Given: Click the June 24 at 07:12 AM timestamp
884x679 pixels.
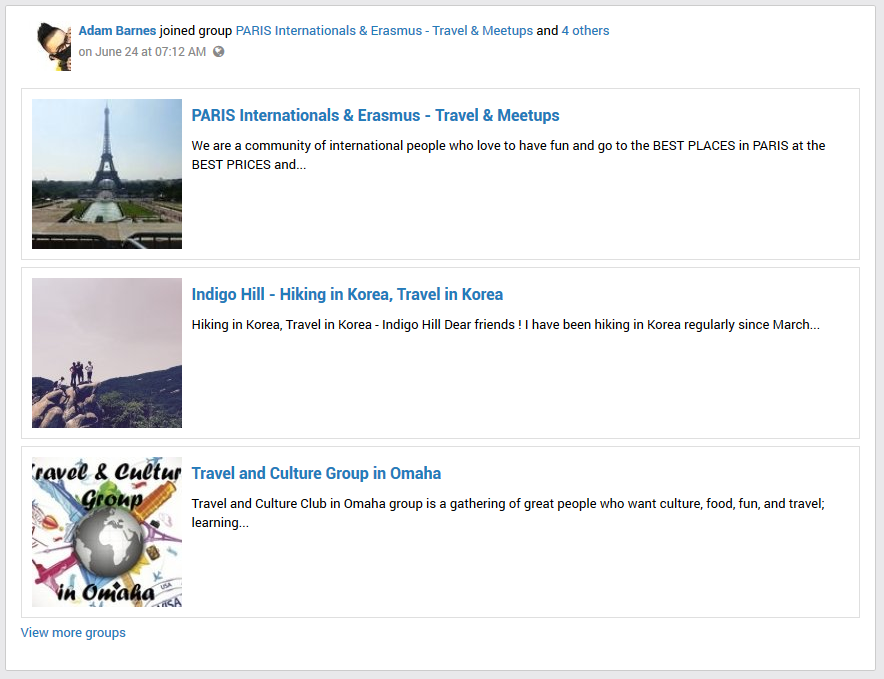Looking at the screenshot, I should [142, 52].
